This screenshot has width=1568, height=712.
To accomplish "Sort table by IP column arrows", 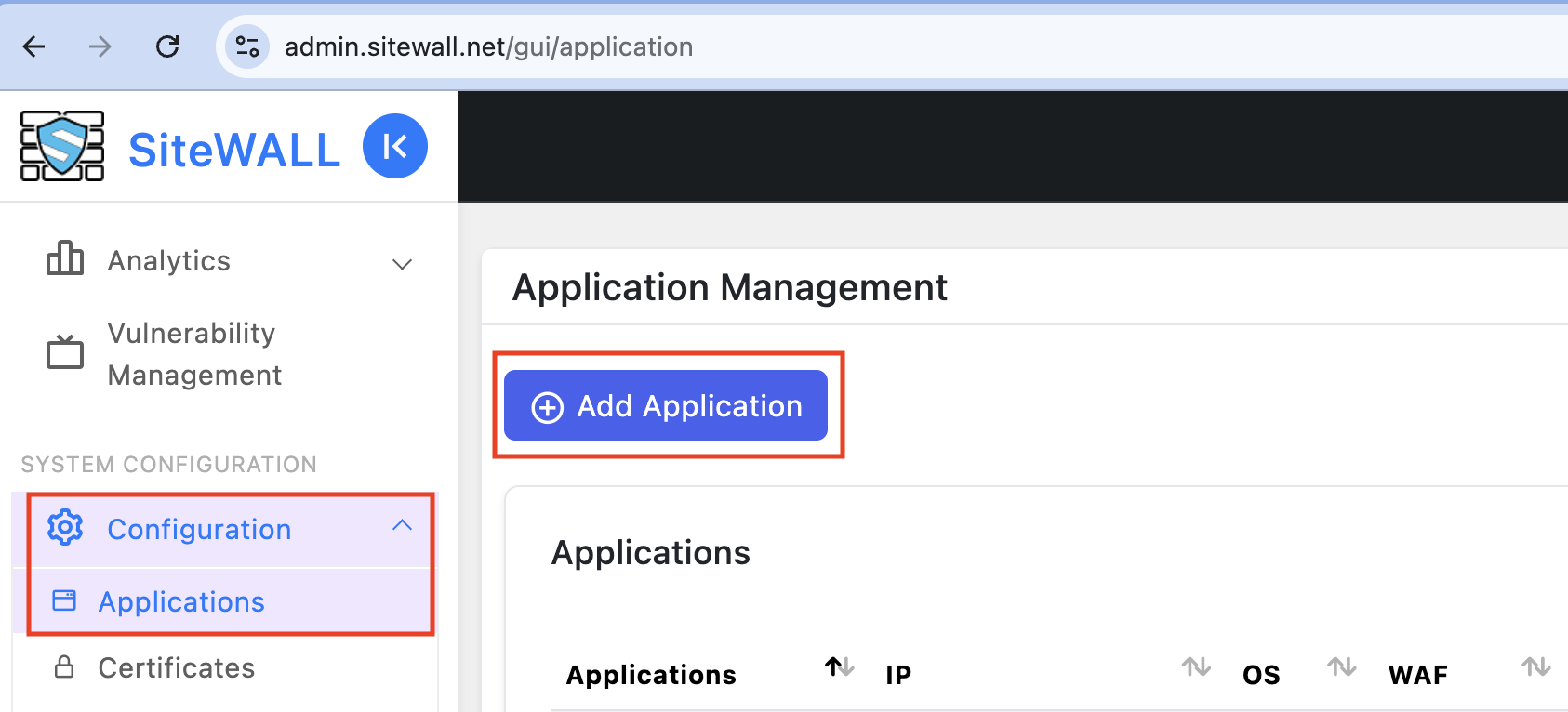I will pos(1196,666).
